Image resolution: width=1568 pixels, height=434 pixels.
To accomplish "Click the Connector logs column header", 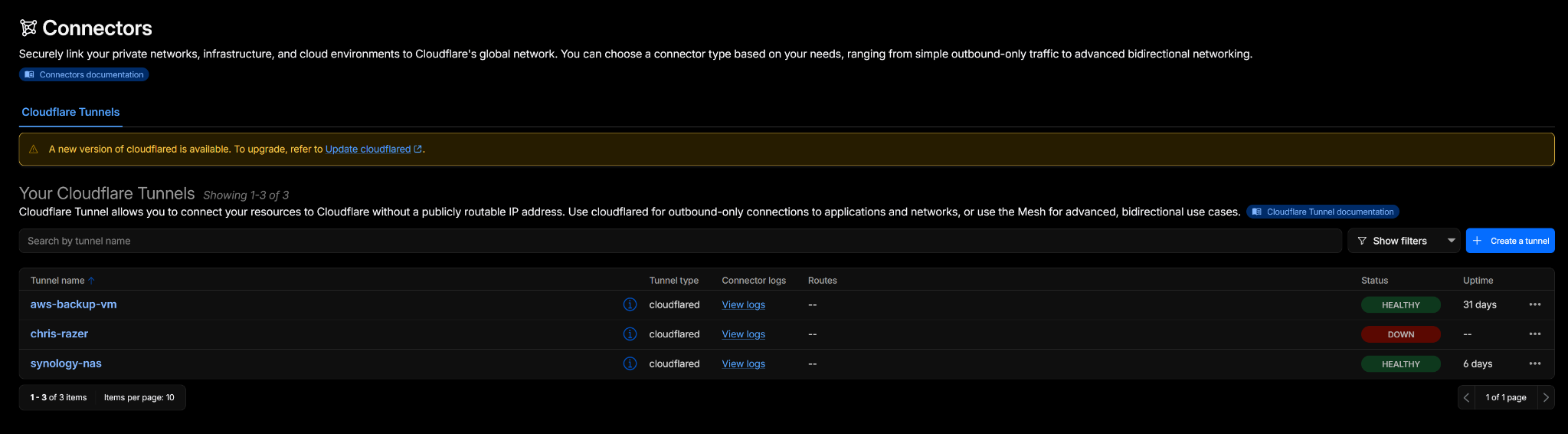I will 754,281.
